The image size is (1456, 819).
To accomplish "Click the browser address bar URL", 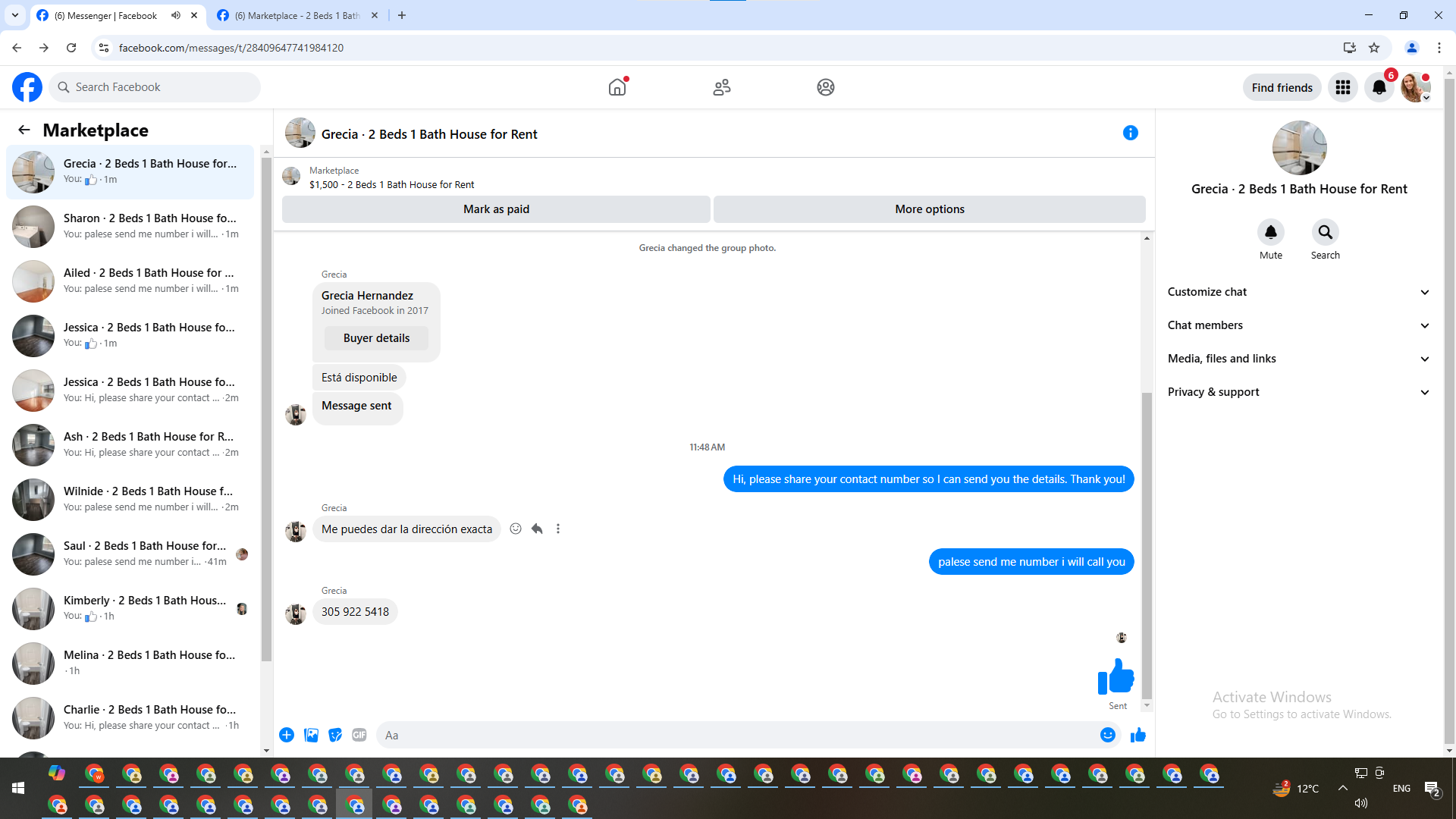I will 231,48.
